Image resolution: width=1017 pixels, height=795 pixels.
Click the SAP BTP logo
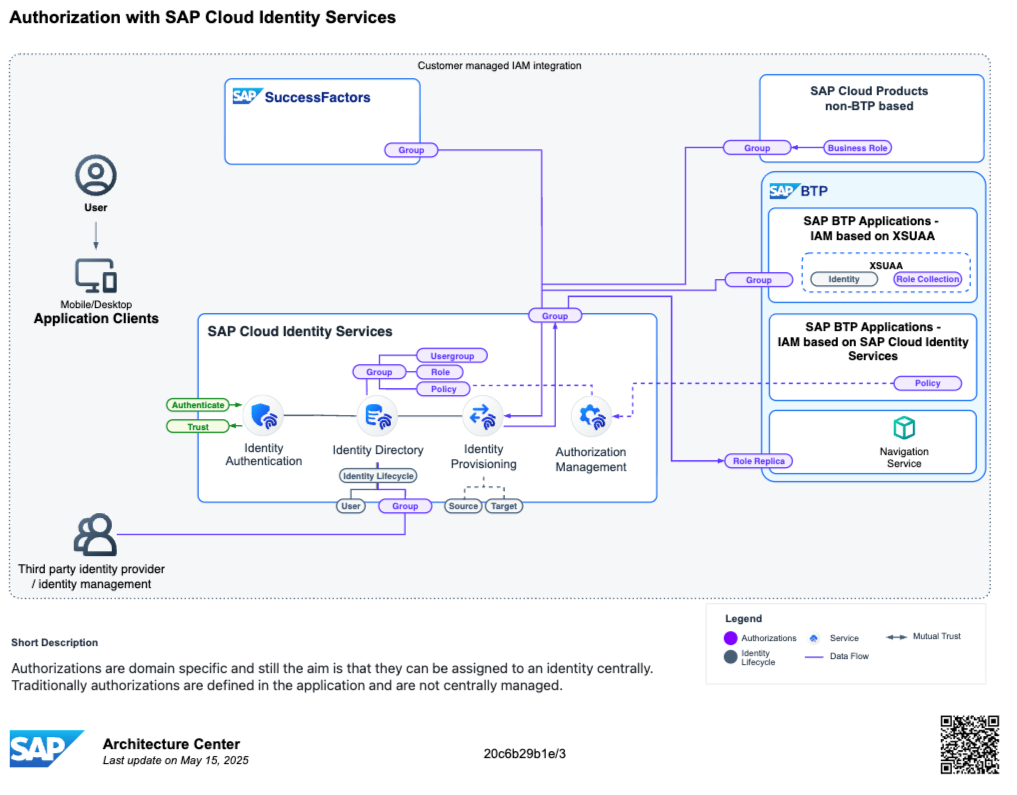click(x=798, y=191)
